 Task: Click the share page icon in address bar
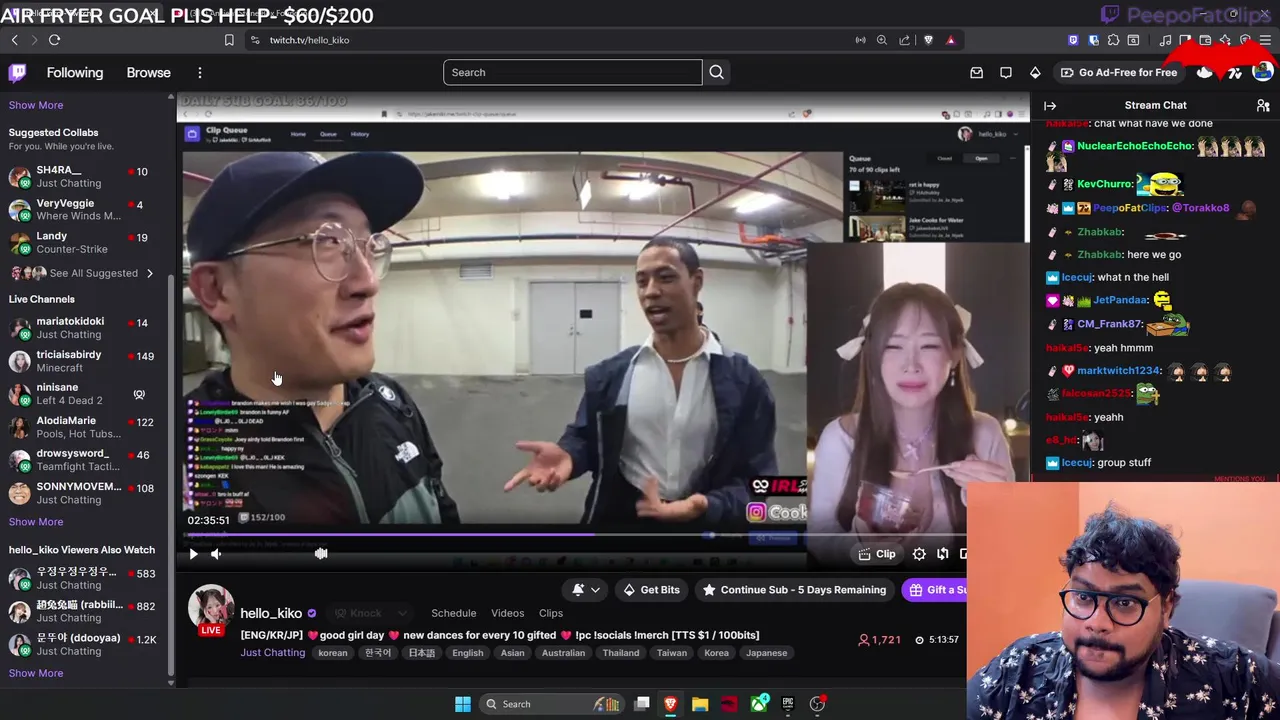pyautogui.click(x=905, y=40)
